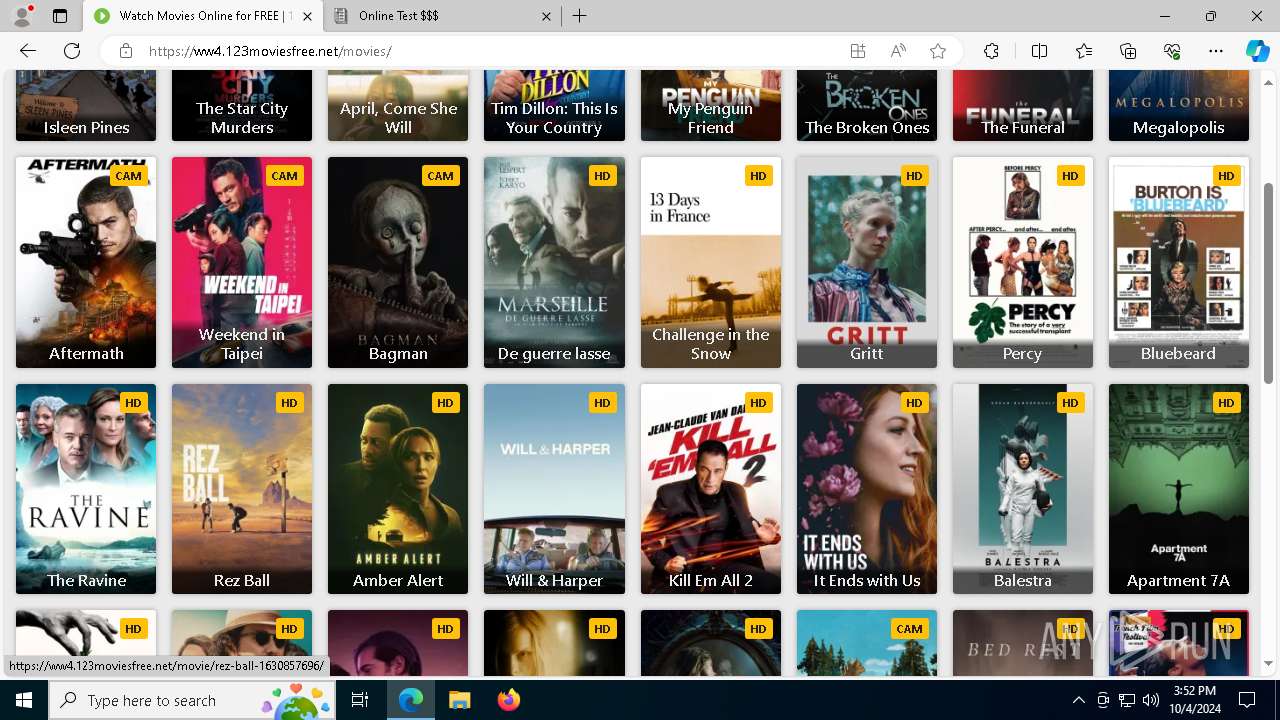Viewport: 1280px width, 720px height.
Task: Open browser Extensions icon
Action: click(x=991, y=51)
